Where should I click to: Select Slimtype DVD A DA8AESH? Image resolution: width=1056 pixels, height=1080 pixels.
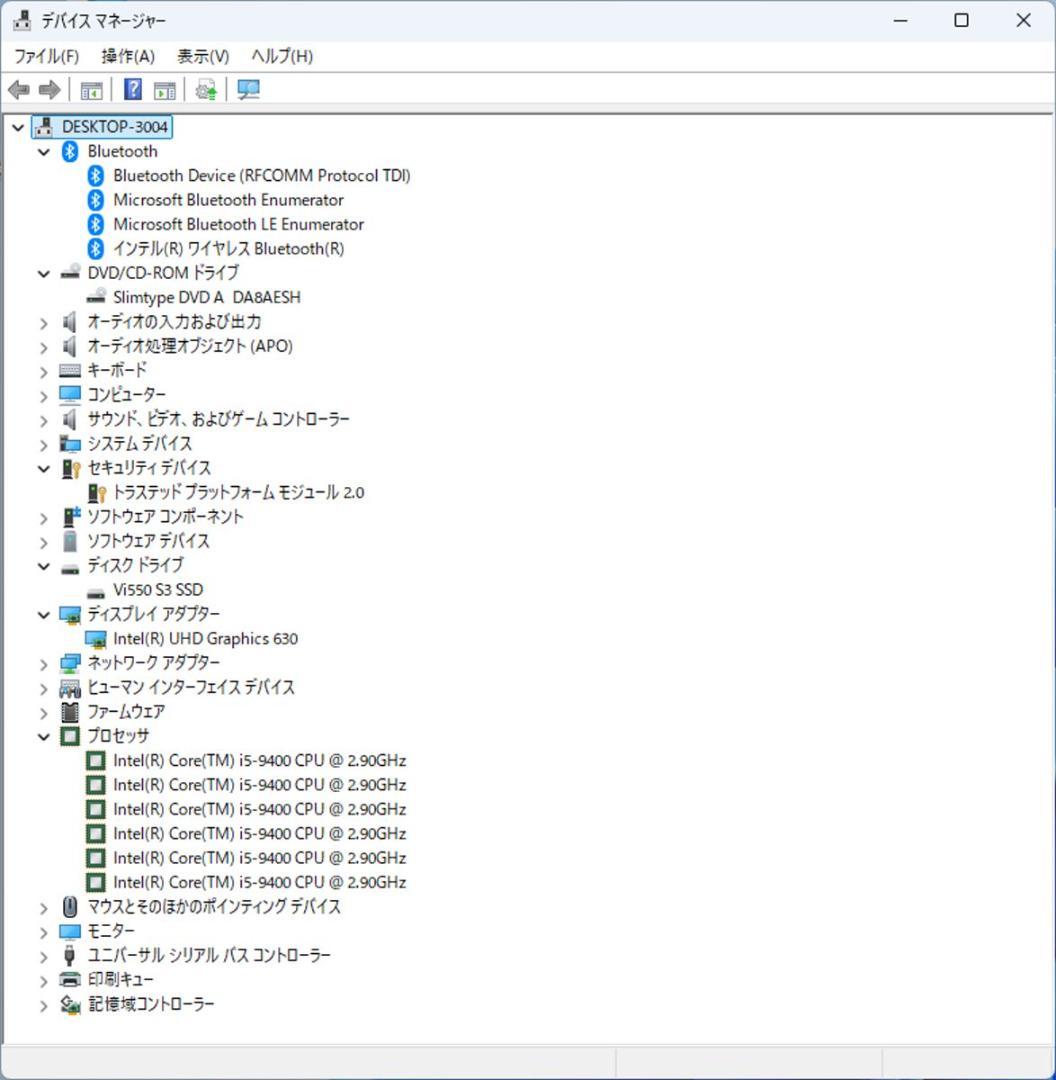(207, 298)
